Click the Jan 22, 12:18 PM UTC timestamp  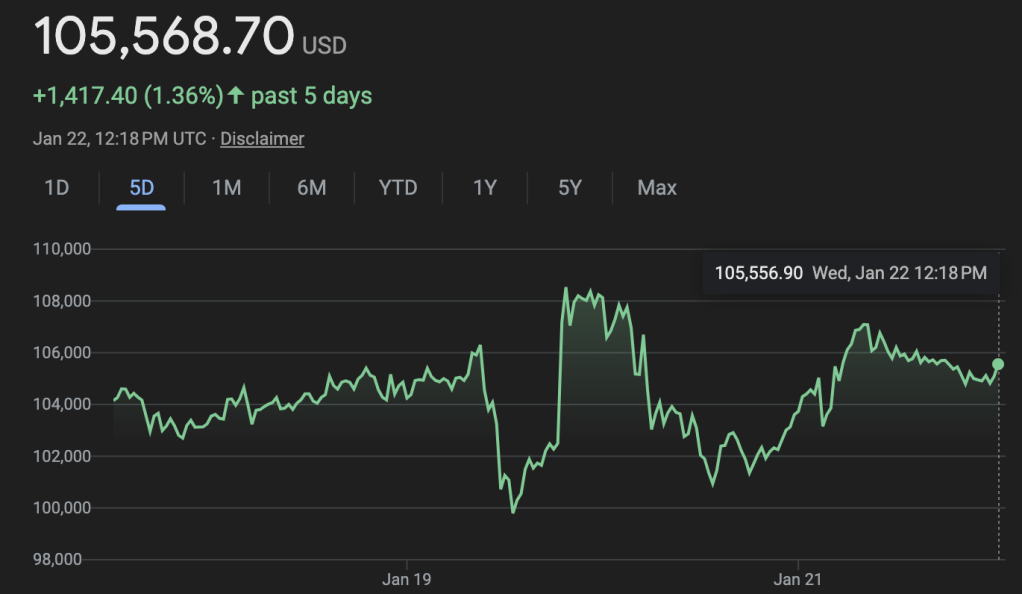coord(119,139)
